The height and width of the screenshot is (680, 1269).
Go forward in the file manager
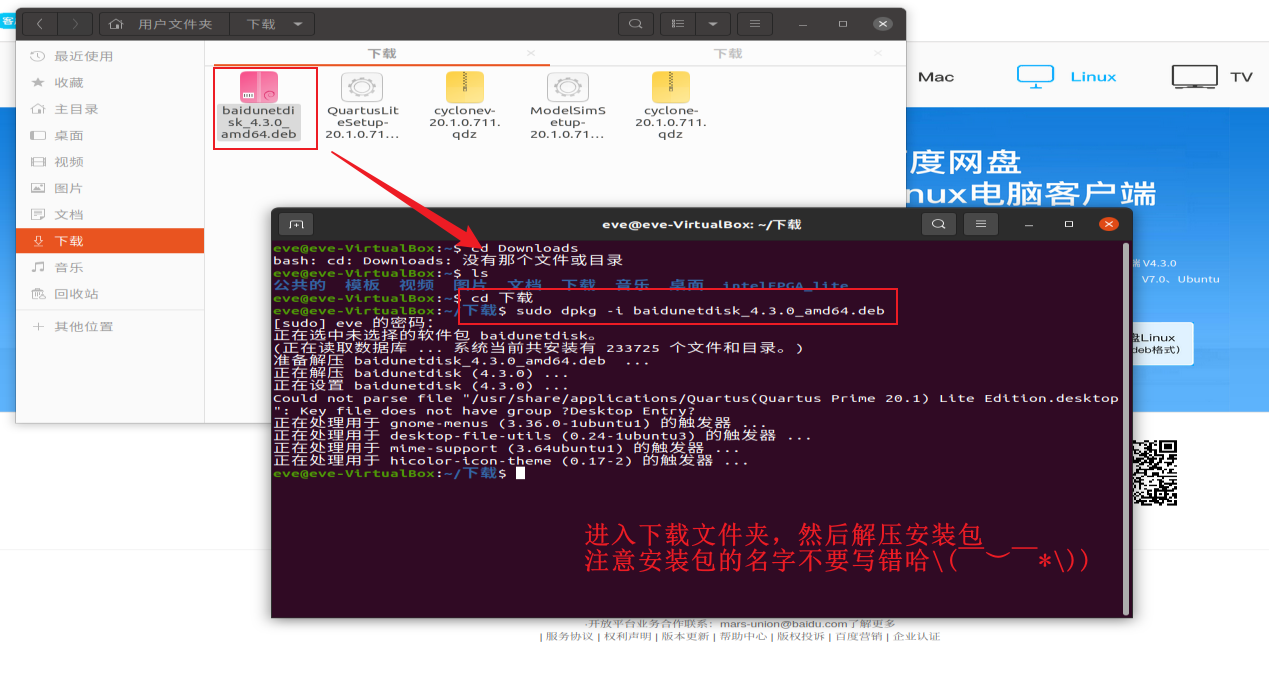pos(76,24)
